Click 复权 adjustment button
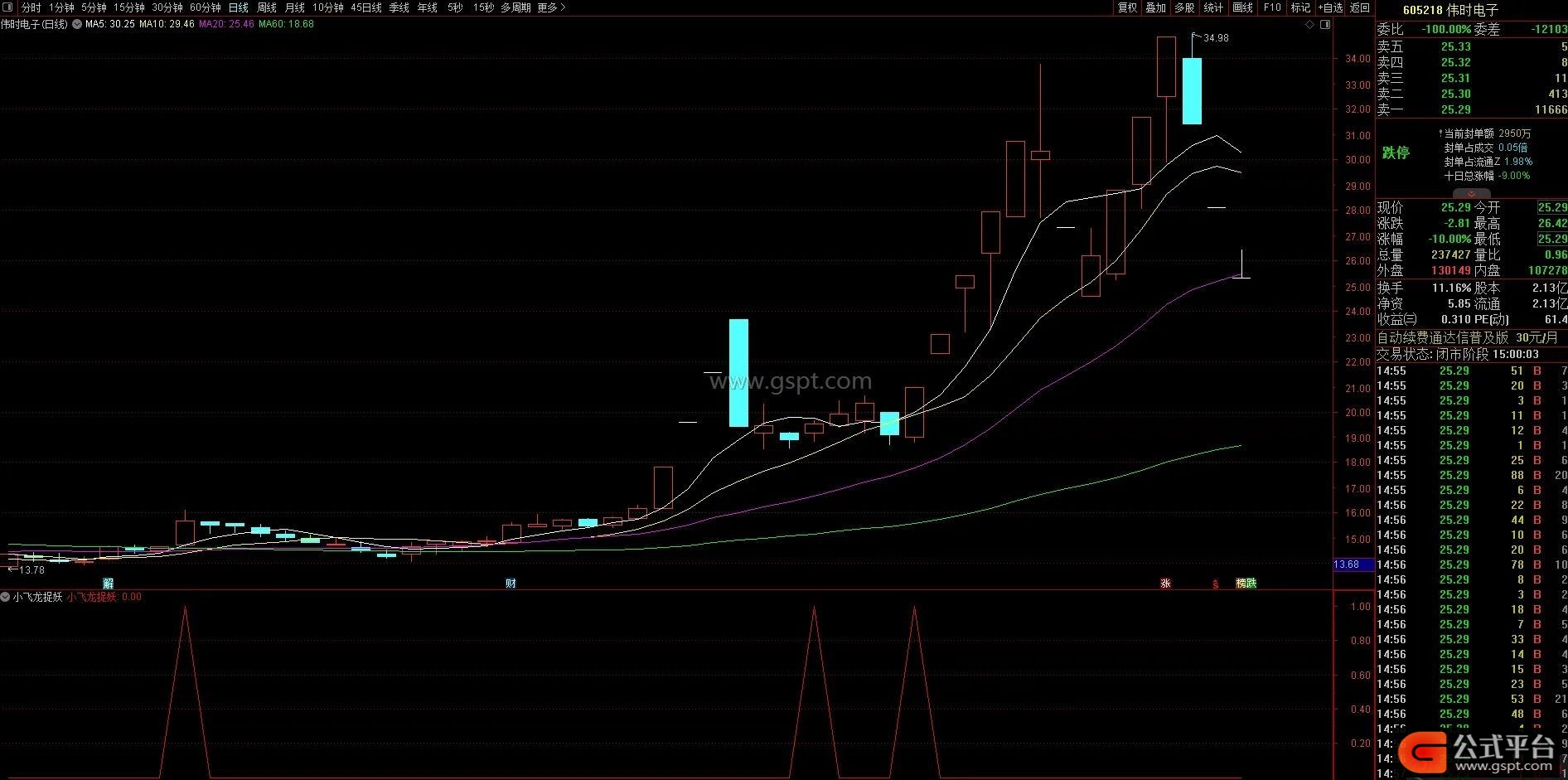Image resolution: width=1568 pixels, height=780 pixels. point(1127,7)
